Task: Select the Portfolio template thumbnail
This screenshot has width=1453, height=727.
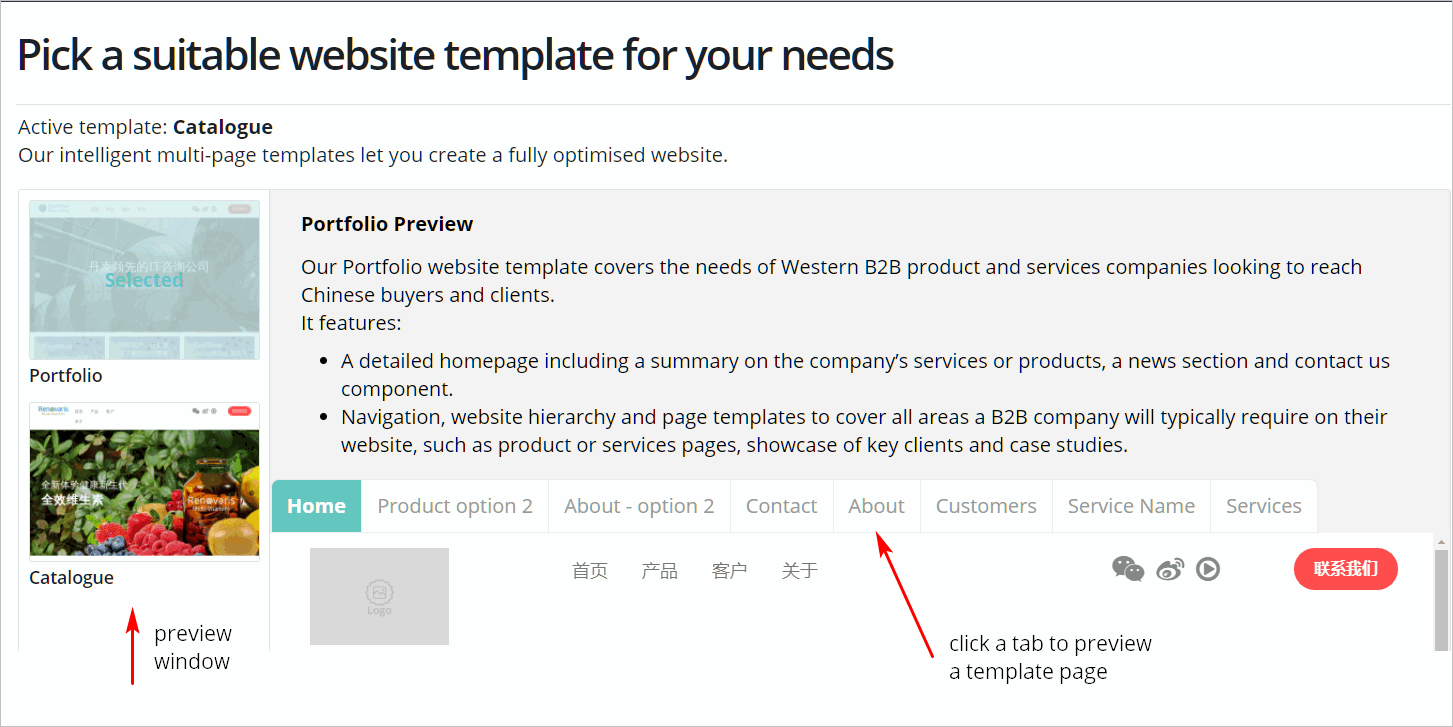Action: [144, 280]
